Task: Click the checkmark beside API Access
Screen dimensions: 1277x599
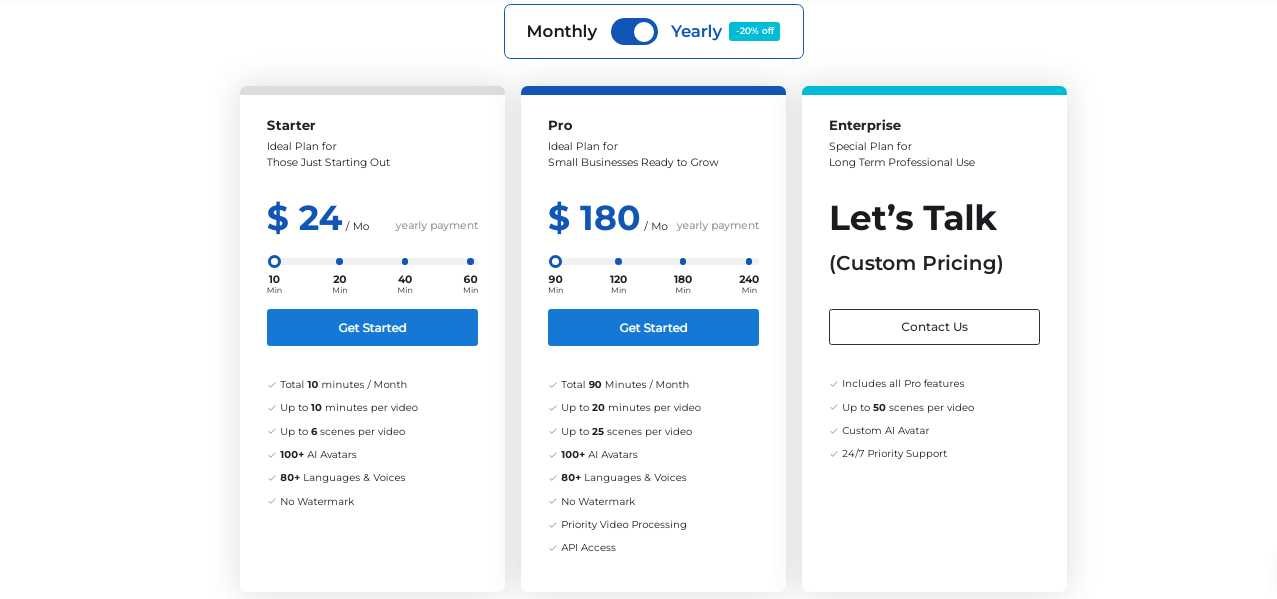Action: [x=553, y=548]
